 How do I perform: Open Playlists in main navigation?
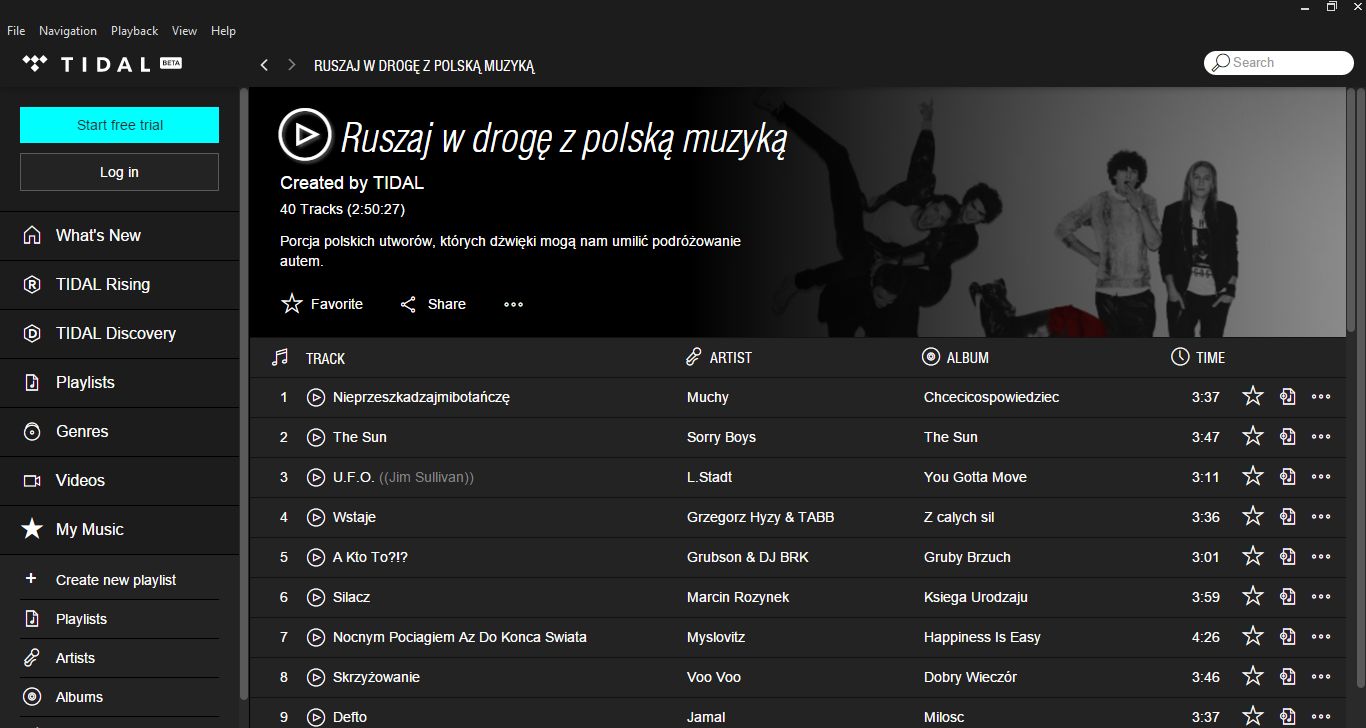pos(120,383)
